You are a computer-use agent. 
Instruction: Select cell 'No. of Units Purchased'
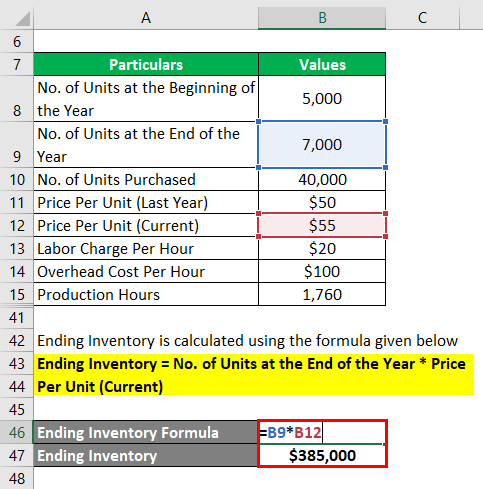(146, 180)
